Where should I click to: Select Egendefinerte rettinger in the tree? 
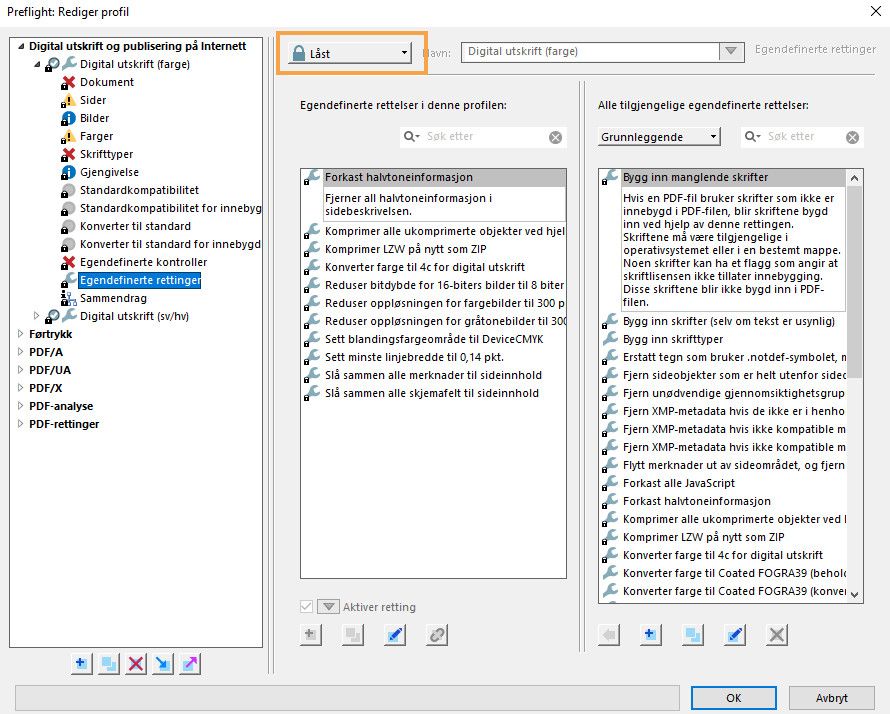coord(140,281)
